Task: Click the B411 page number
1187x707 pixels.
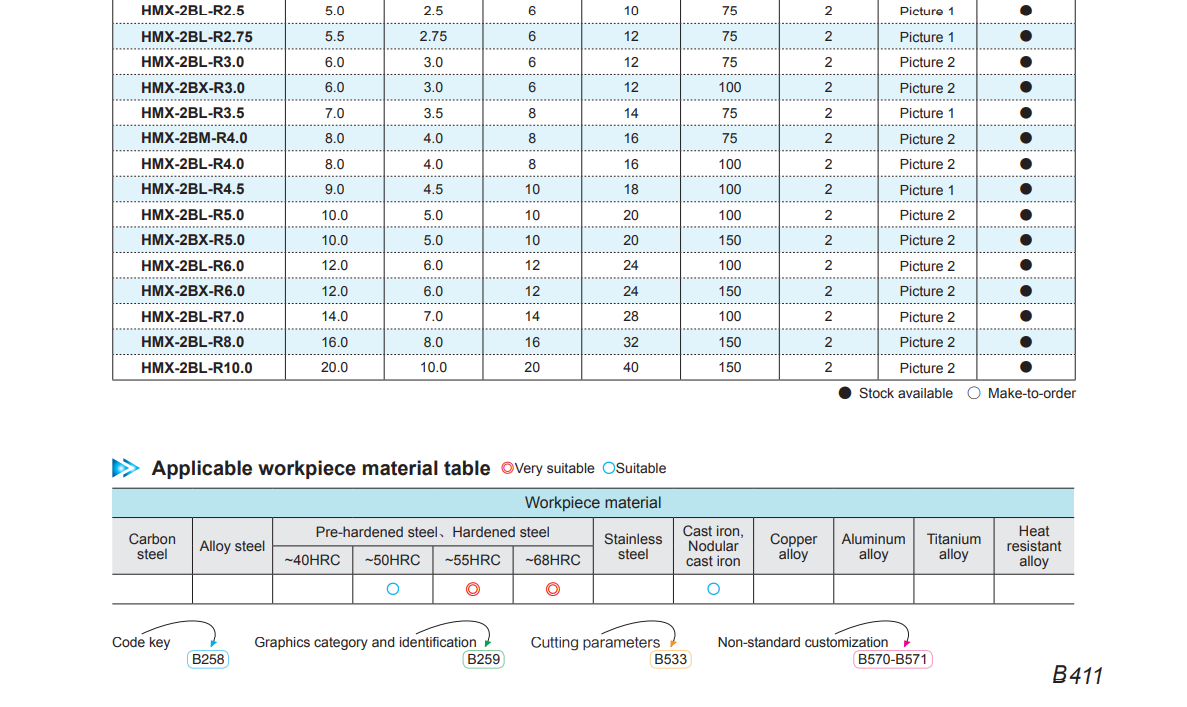Action: [1077, 675]
